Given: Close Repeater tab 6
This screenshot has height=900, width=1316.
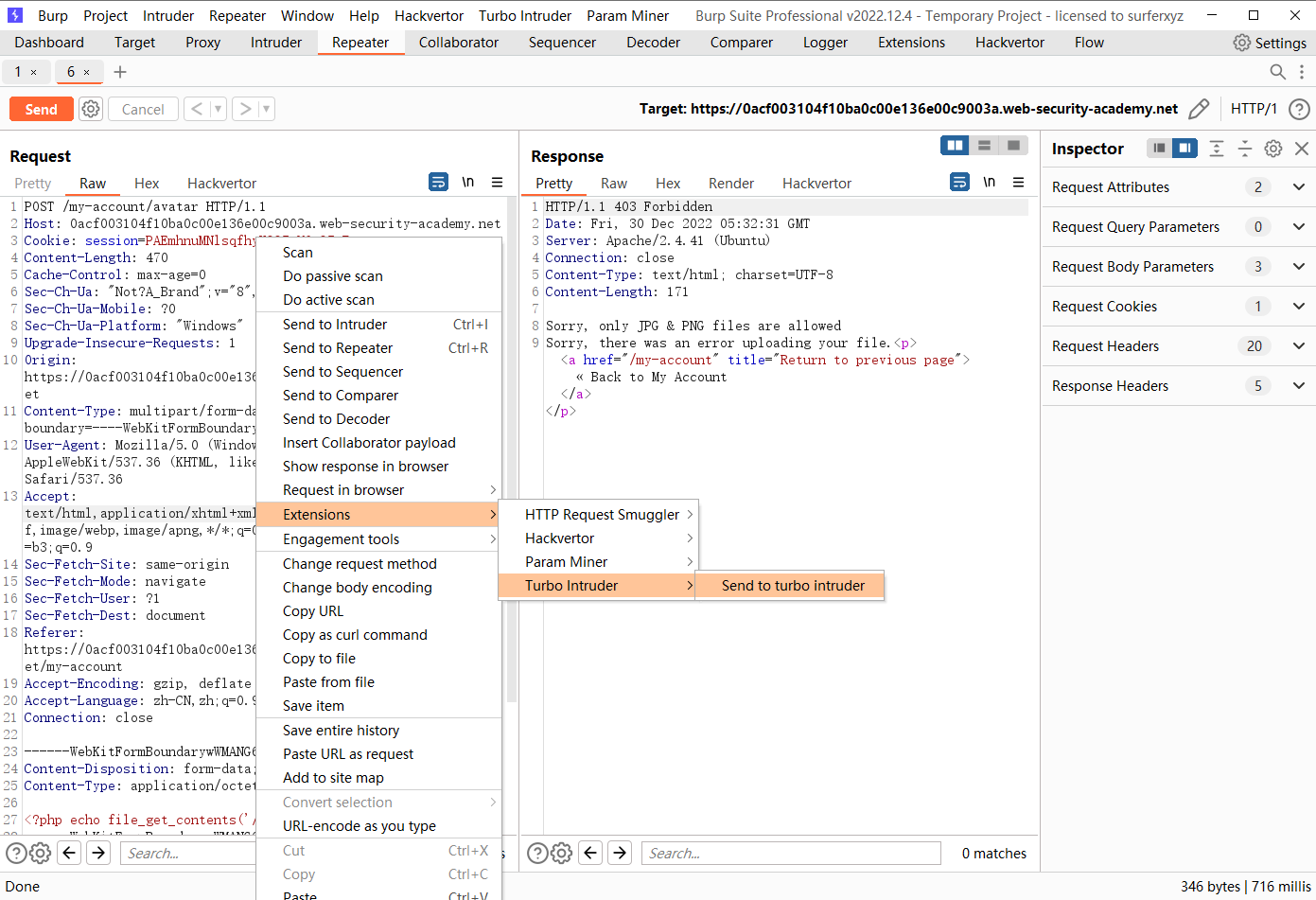Looking at the screenshot, I should pyautogui.click(x=87, y=72).
